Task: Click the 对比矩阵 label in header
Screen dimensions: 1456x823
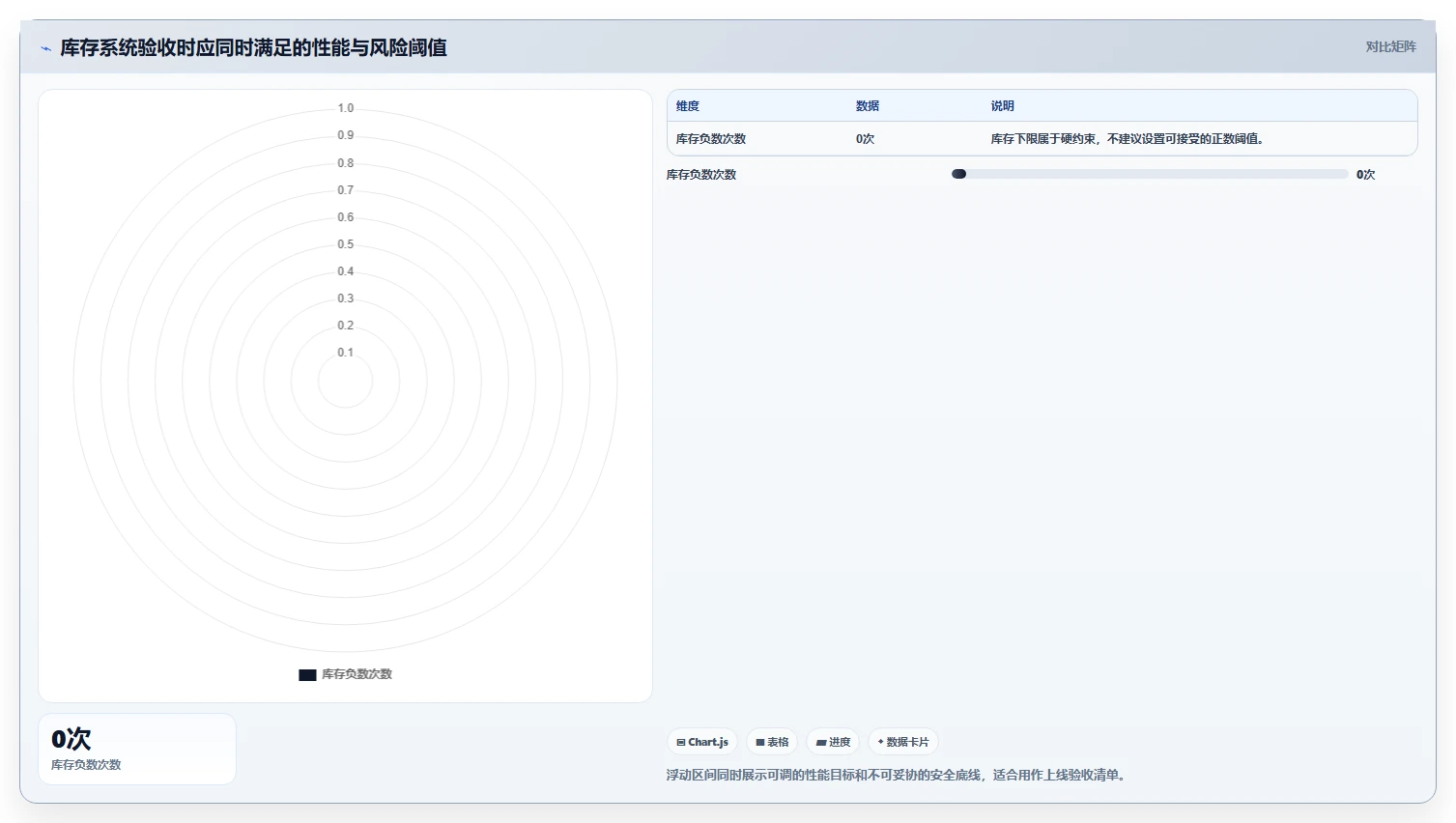Action: click(x=1390, y=46)
